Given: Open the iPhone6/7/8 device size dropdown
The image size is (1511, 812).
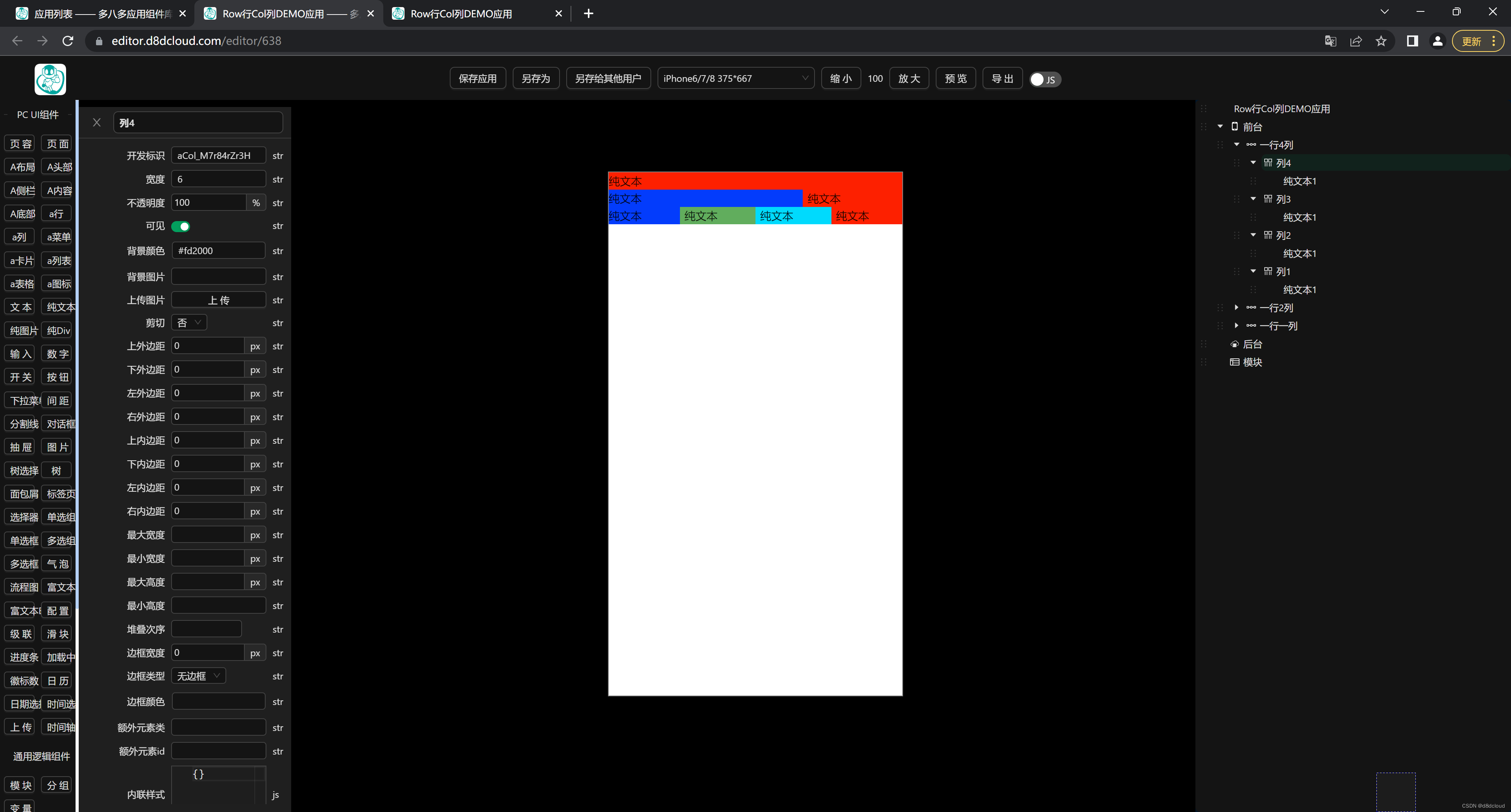Looking at the screenshot, I should [735, 79].
